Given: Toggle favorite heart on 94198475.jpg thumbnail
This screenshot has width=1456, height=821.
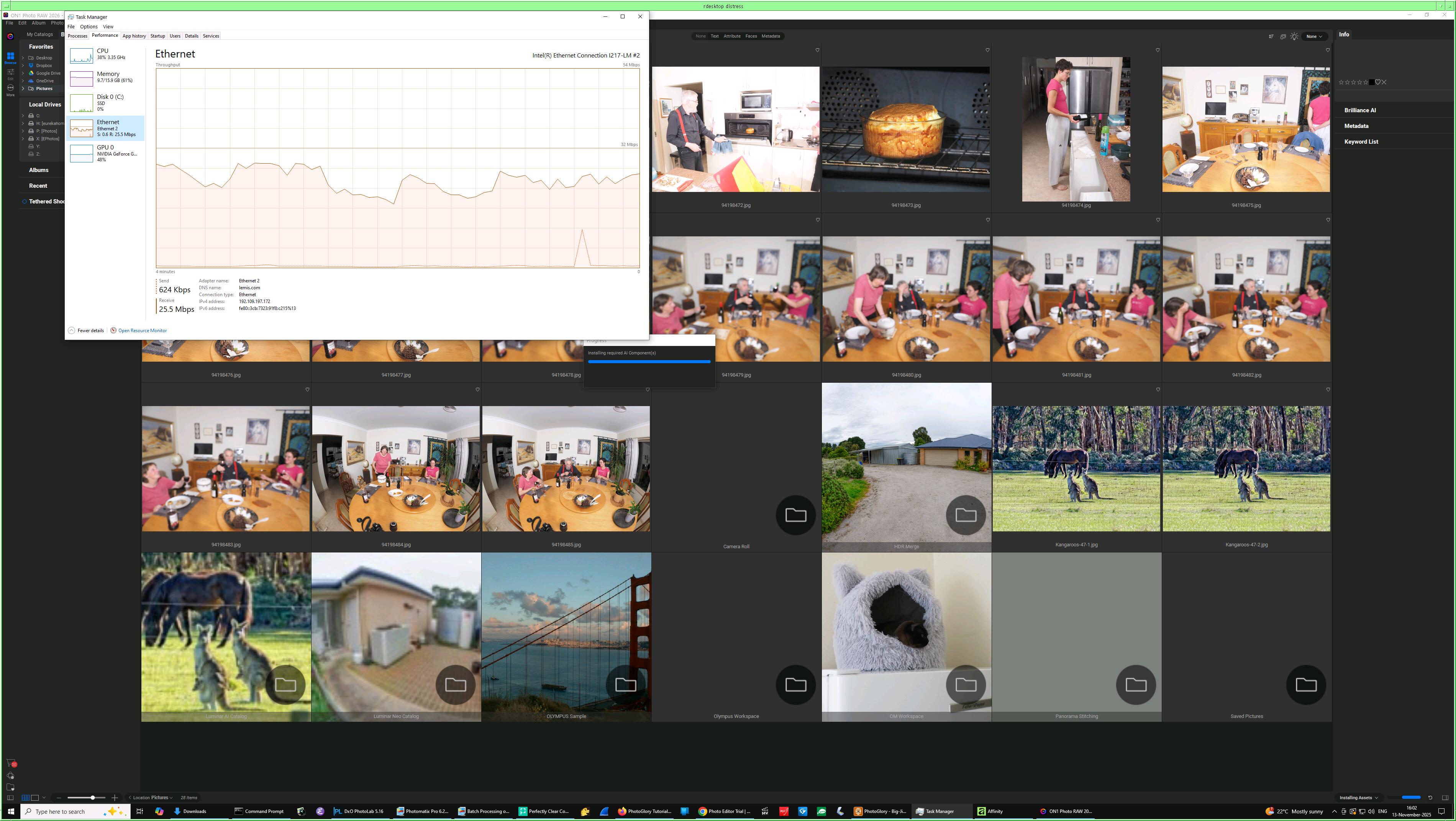Looking at the screenshot, I should click(x=1328, y=50).
